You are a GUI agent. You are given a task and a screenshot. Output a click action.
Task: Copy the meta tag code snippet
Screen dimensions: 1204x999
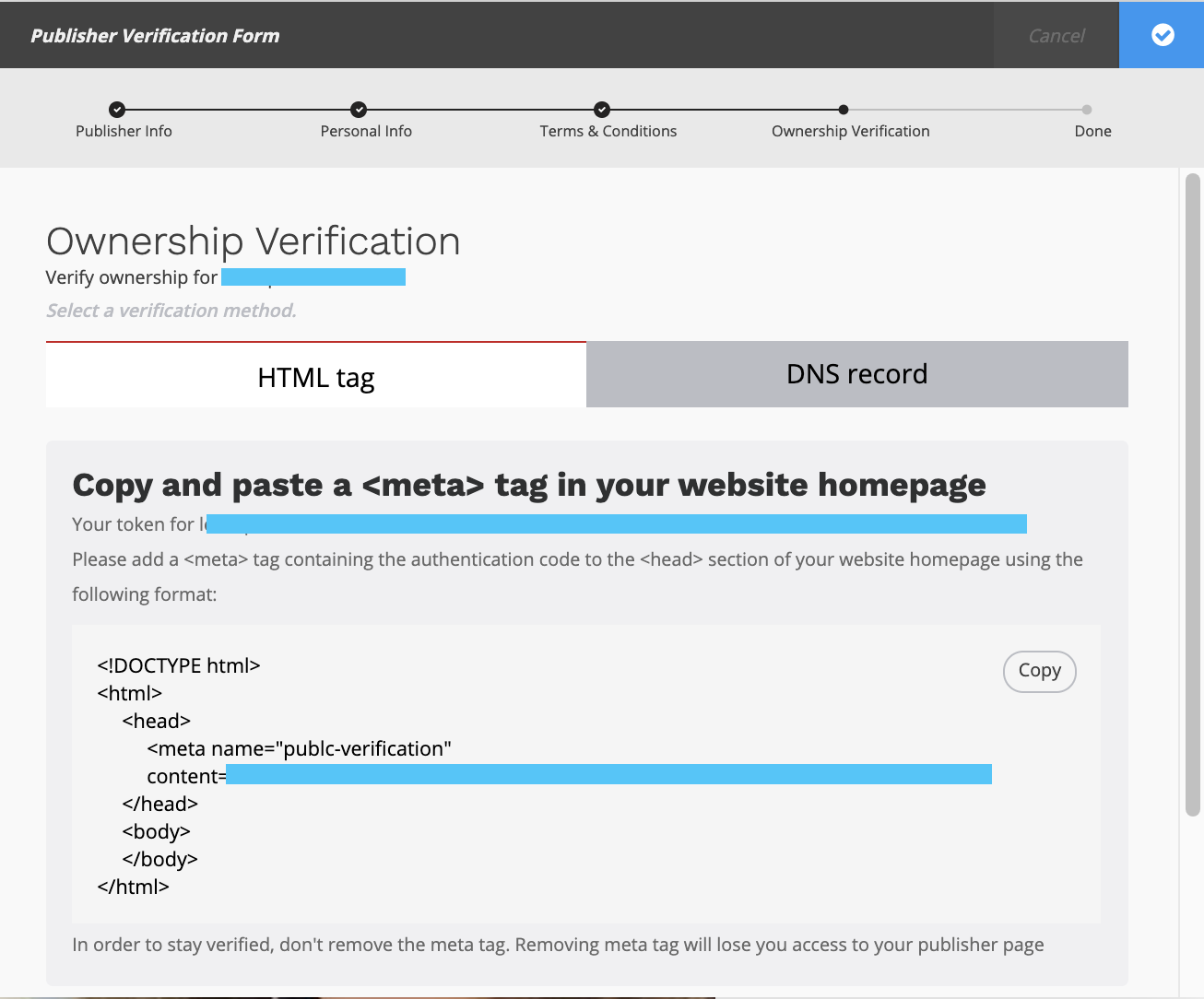[x=1039, y=671]
